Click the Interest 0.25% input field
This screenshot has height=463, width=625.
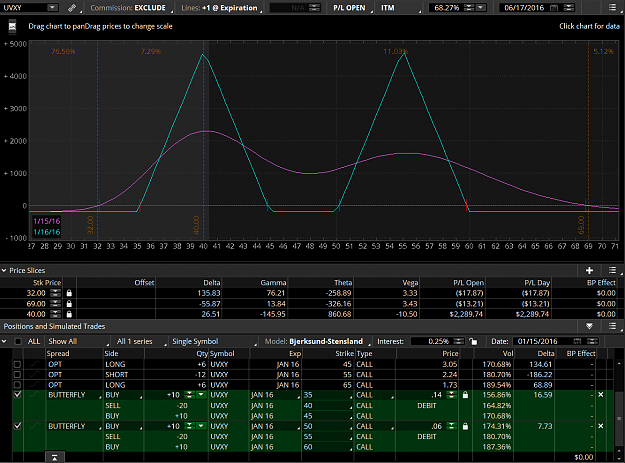coord(432,341)
